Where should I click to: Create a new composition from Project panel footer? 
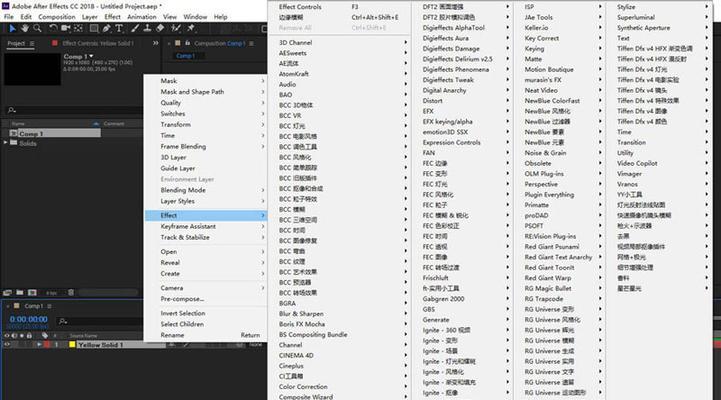(x=32, y=292)
